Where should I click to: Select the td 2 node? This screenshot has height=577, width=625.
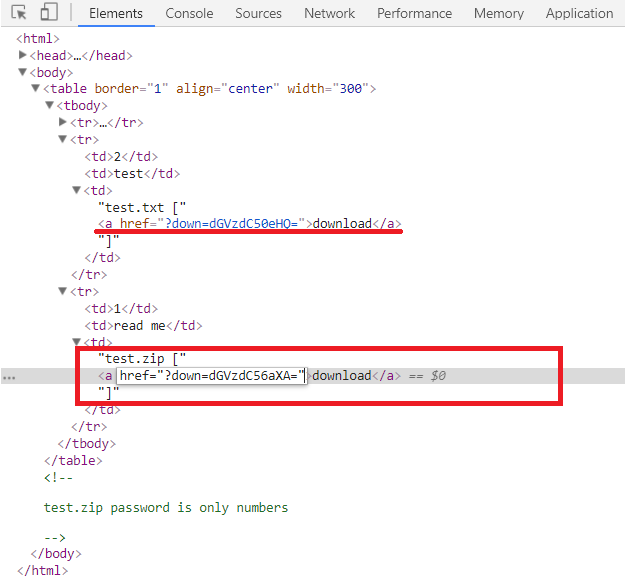[121, 157]
